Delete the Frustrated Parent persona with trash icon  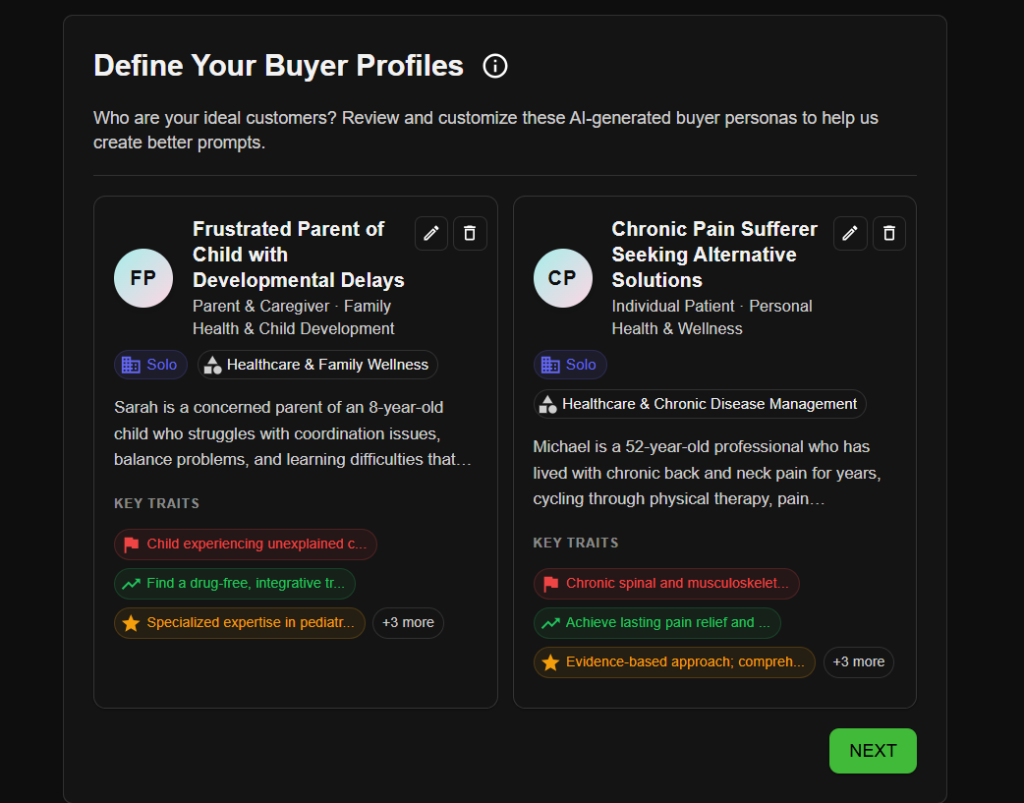(x=470, y=233)
